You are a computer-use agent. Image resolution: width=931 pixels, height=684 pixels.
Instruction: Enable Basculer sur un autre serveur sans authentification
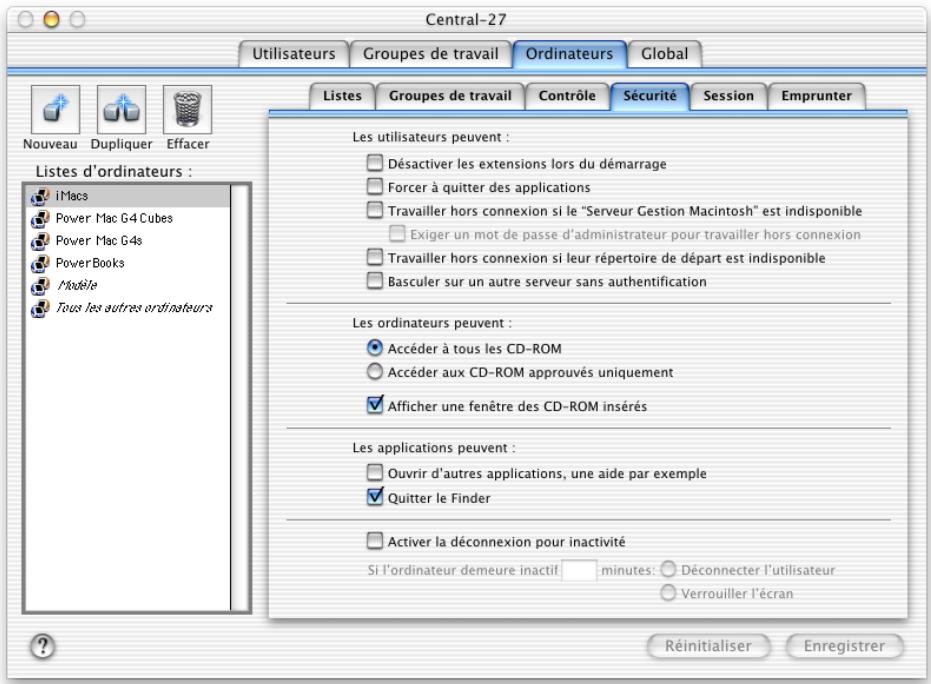coord(375,280)
